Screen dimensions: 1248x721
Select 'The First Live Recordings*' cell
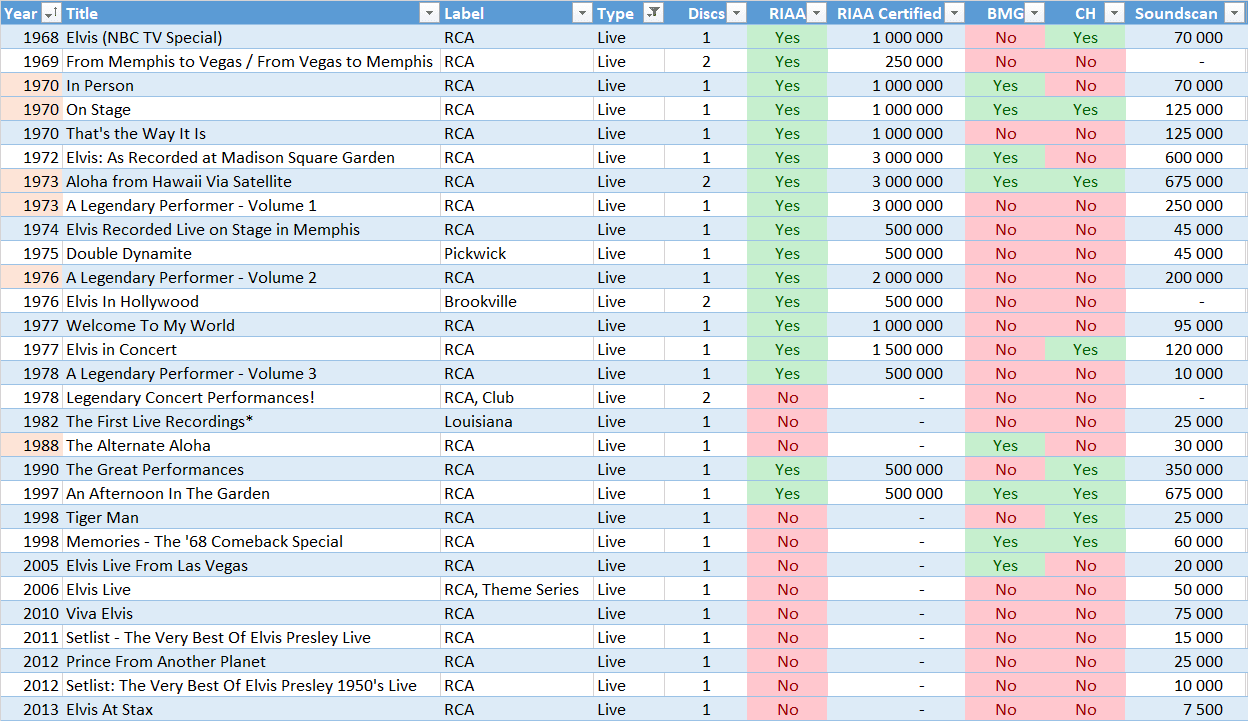(251, 421)
